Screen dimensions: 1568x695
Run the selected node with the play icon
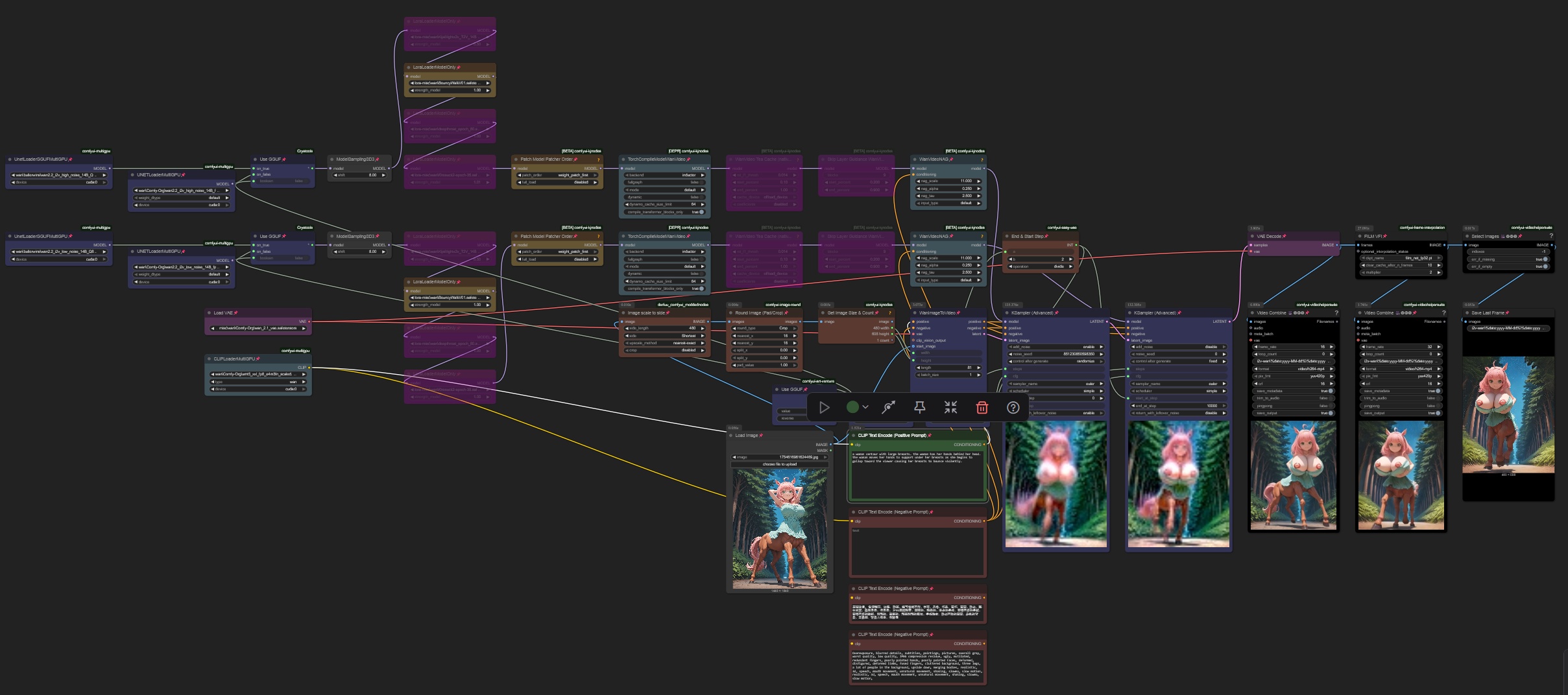tap(824, 407)
